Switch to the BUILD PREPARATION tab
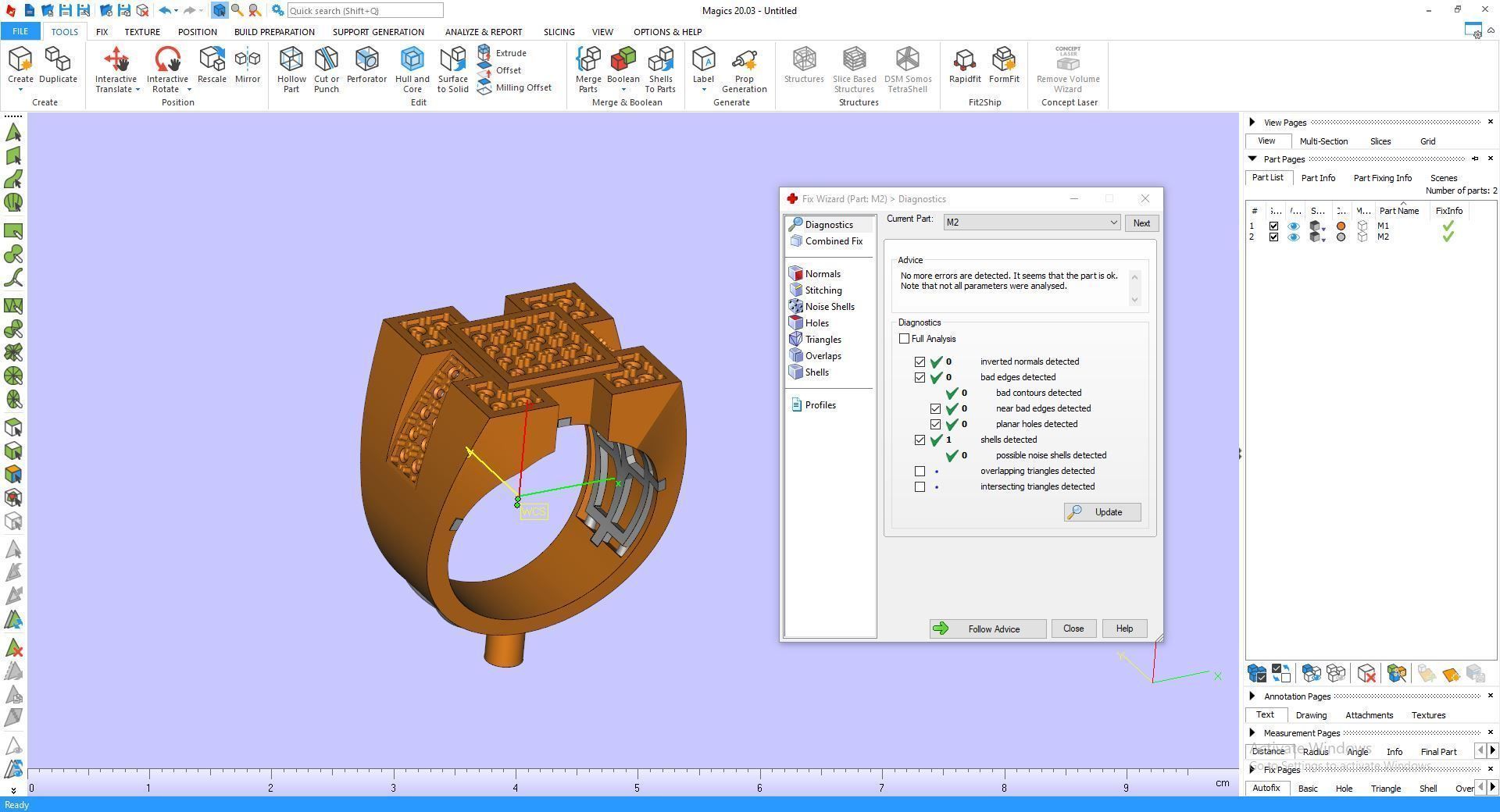This screenshot has height=812, width=1500. (x=274, y=32)
